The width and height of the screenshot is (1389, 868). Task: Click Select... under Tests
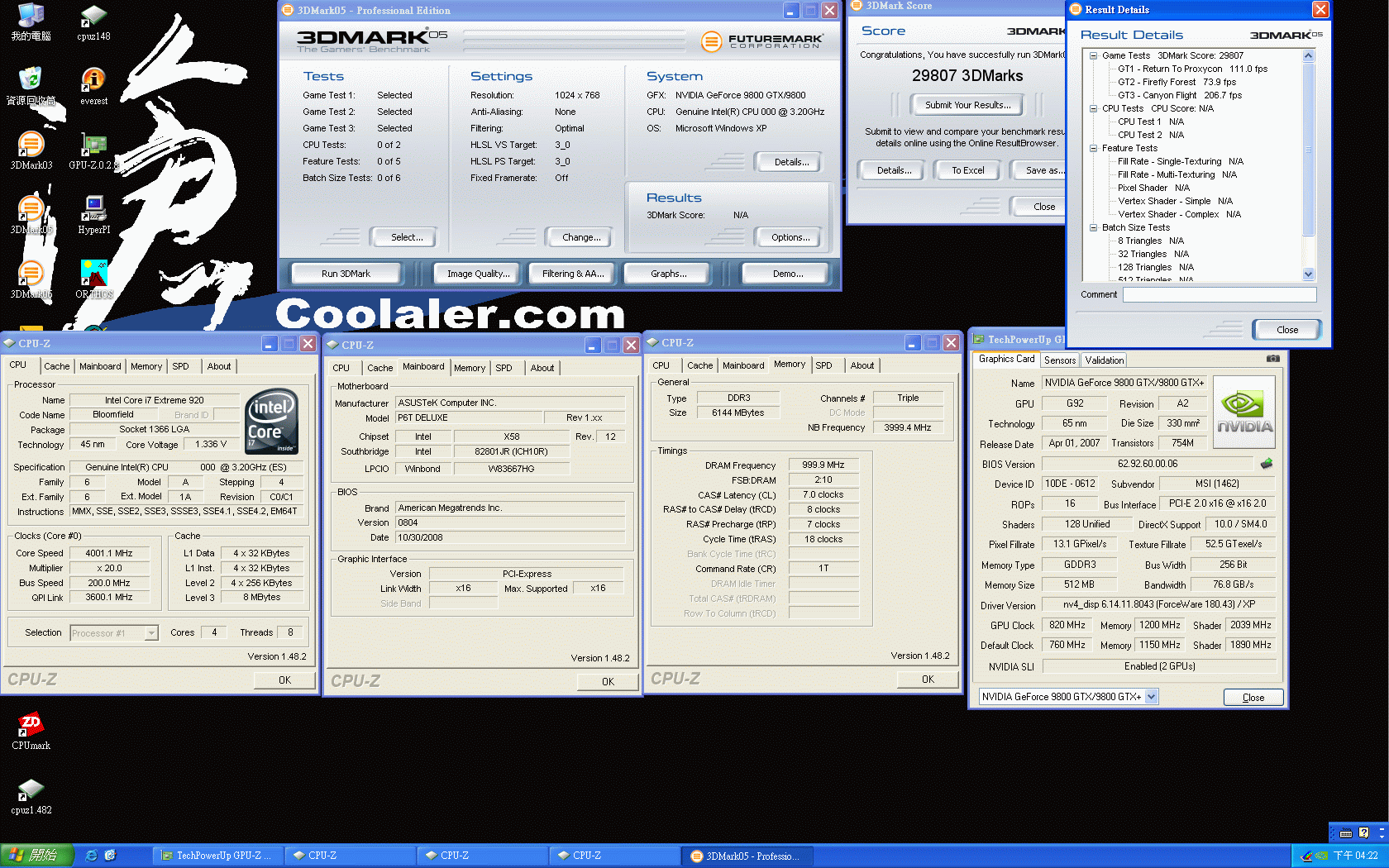(406, 237)
